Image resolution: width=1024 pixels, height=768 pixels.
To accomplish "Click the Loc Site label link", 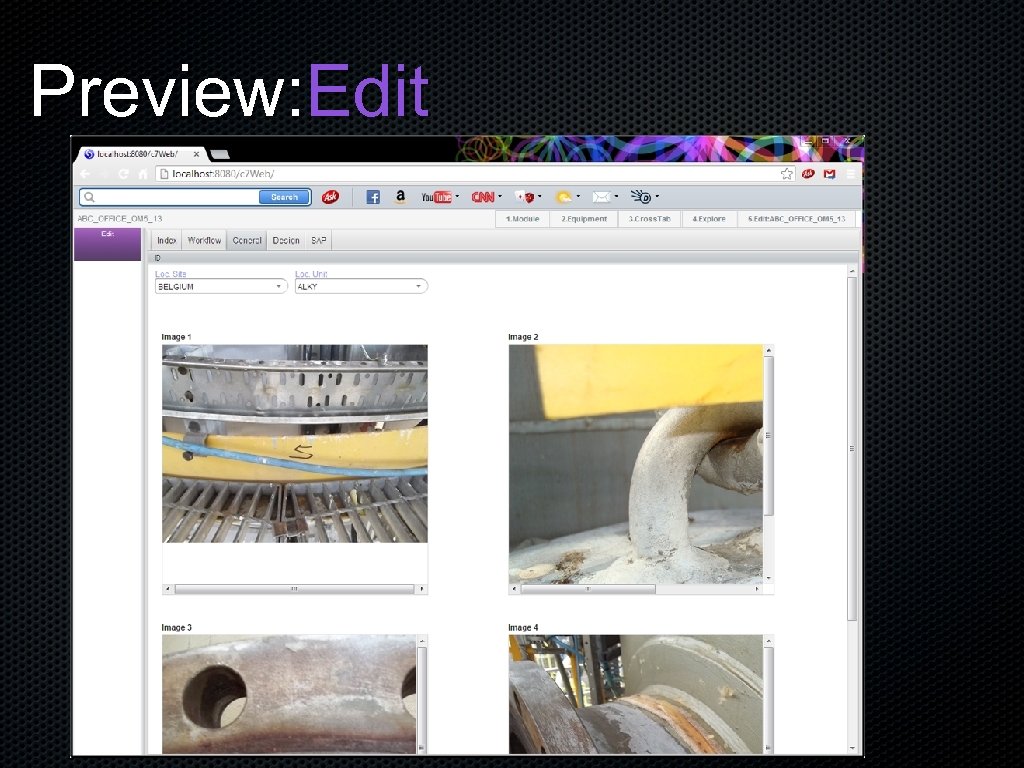I will tap(170, 274).
